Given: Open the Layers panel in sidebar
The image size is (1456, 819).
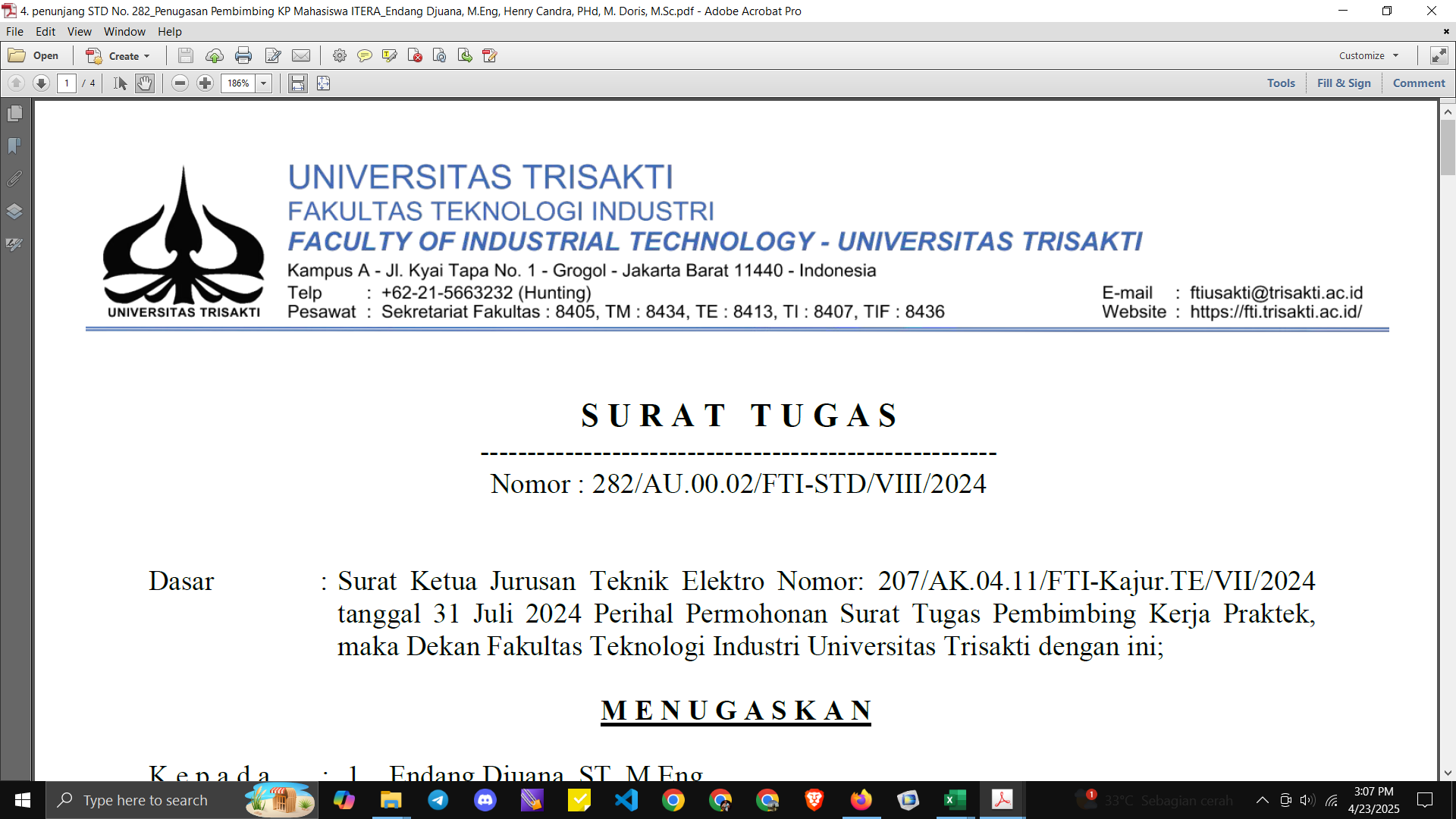Looking at the screenshot, I should [14, 212].
